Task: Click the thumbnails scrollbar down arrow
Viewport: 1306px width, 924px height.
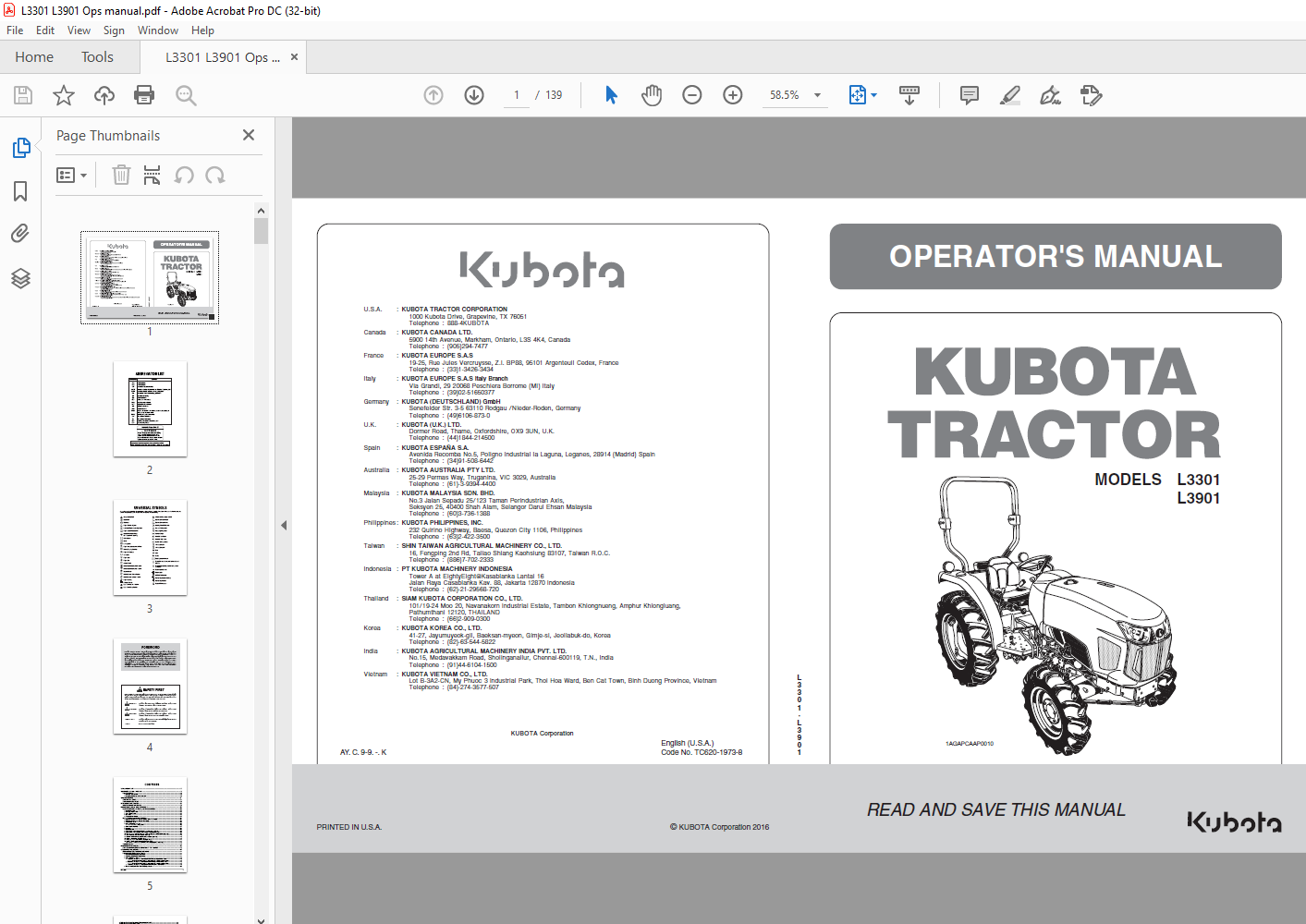Action: (x=261, y=919)
